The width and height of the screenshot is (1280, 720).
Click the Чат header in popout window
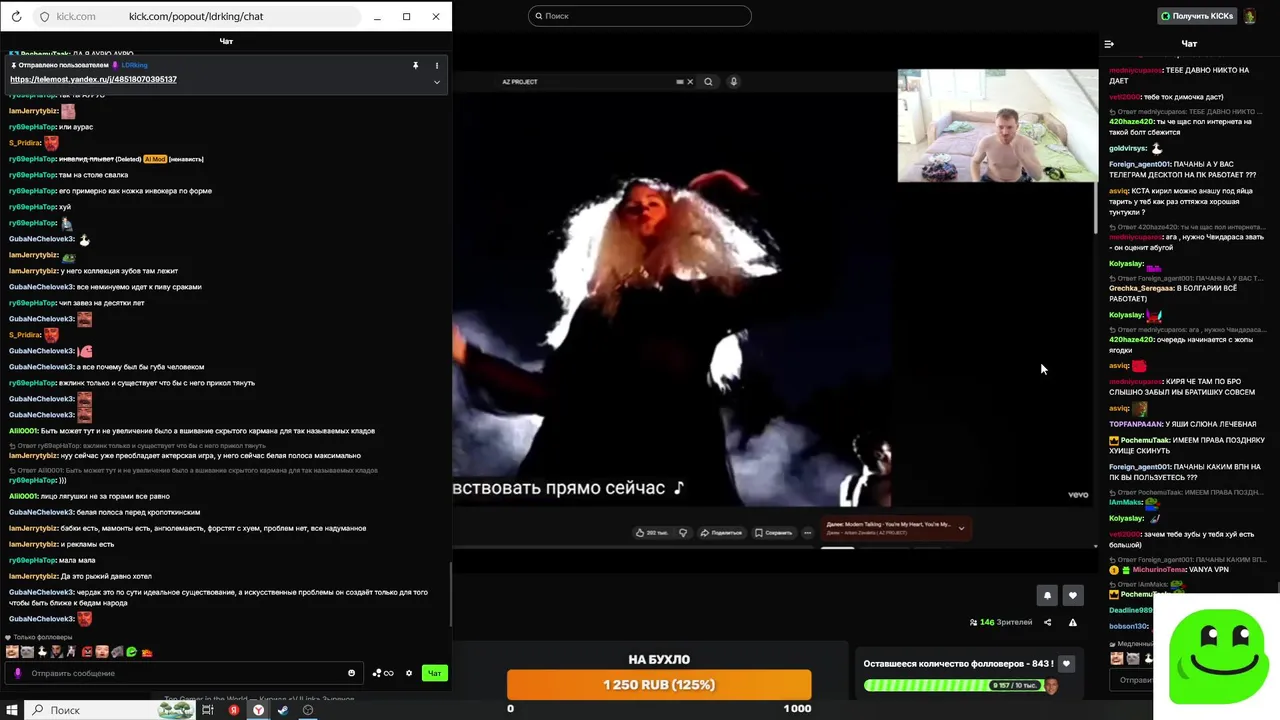coord(226,41)
